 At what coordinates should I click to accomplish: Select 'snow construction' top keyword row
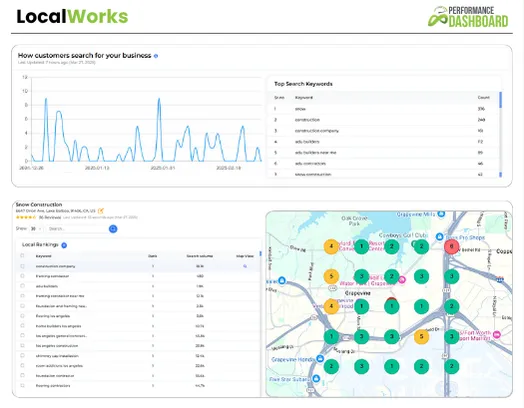click(383, 174)
